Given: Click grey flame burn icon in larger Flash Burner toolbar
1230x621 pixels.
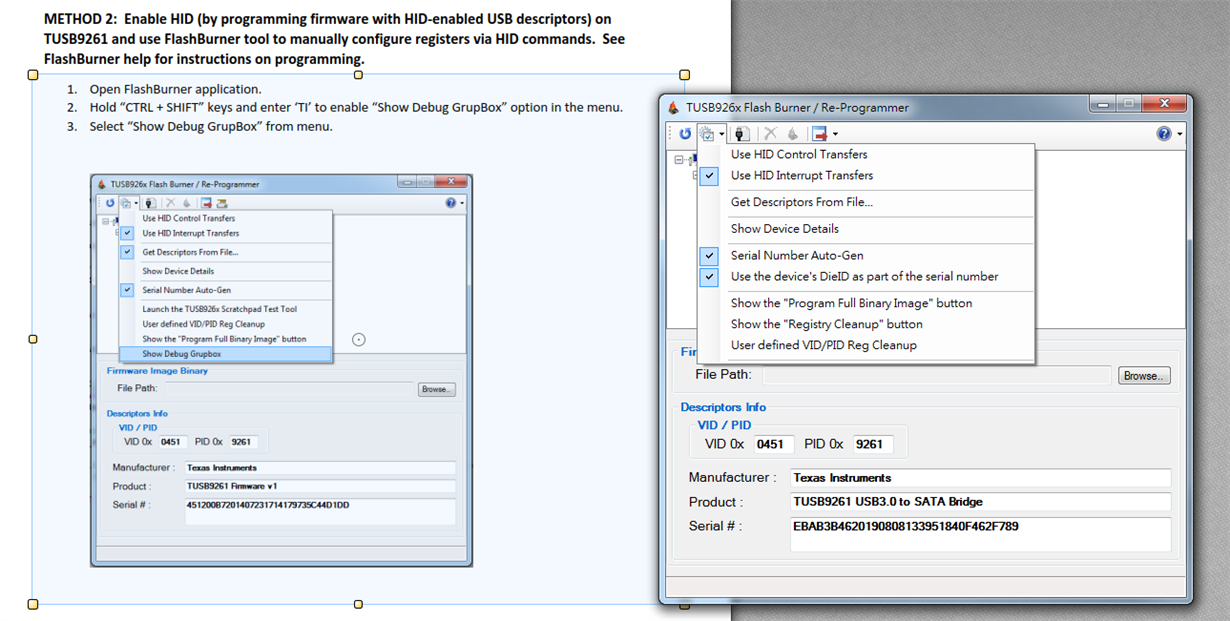Looking at the screenshot, I should coord(792,134).
